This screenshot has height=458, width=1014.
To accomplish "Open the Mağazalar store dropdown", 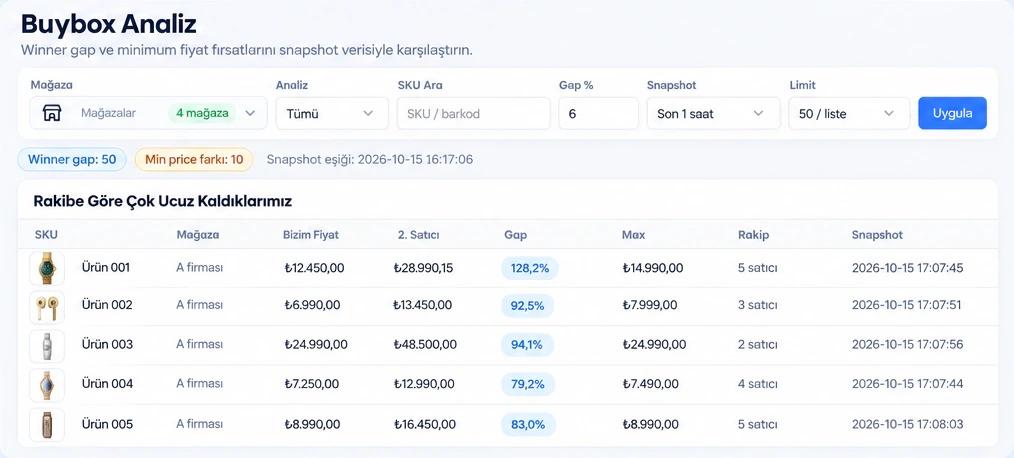I will 149,113.
